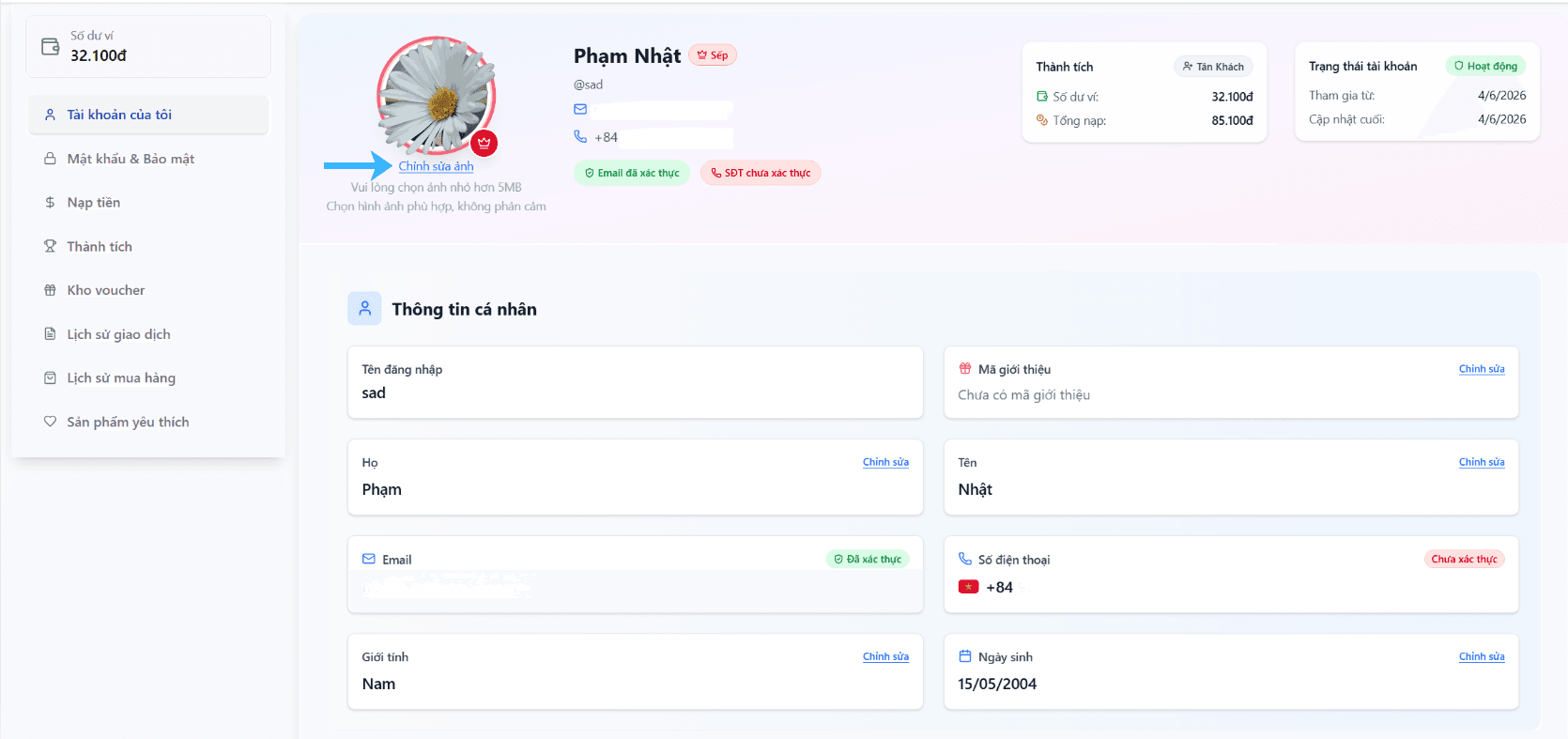Open Tài khoản của tôi menu item
The width and height of the screenshot is (1568, 739).
tap(148, 115)
